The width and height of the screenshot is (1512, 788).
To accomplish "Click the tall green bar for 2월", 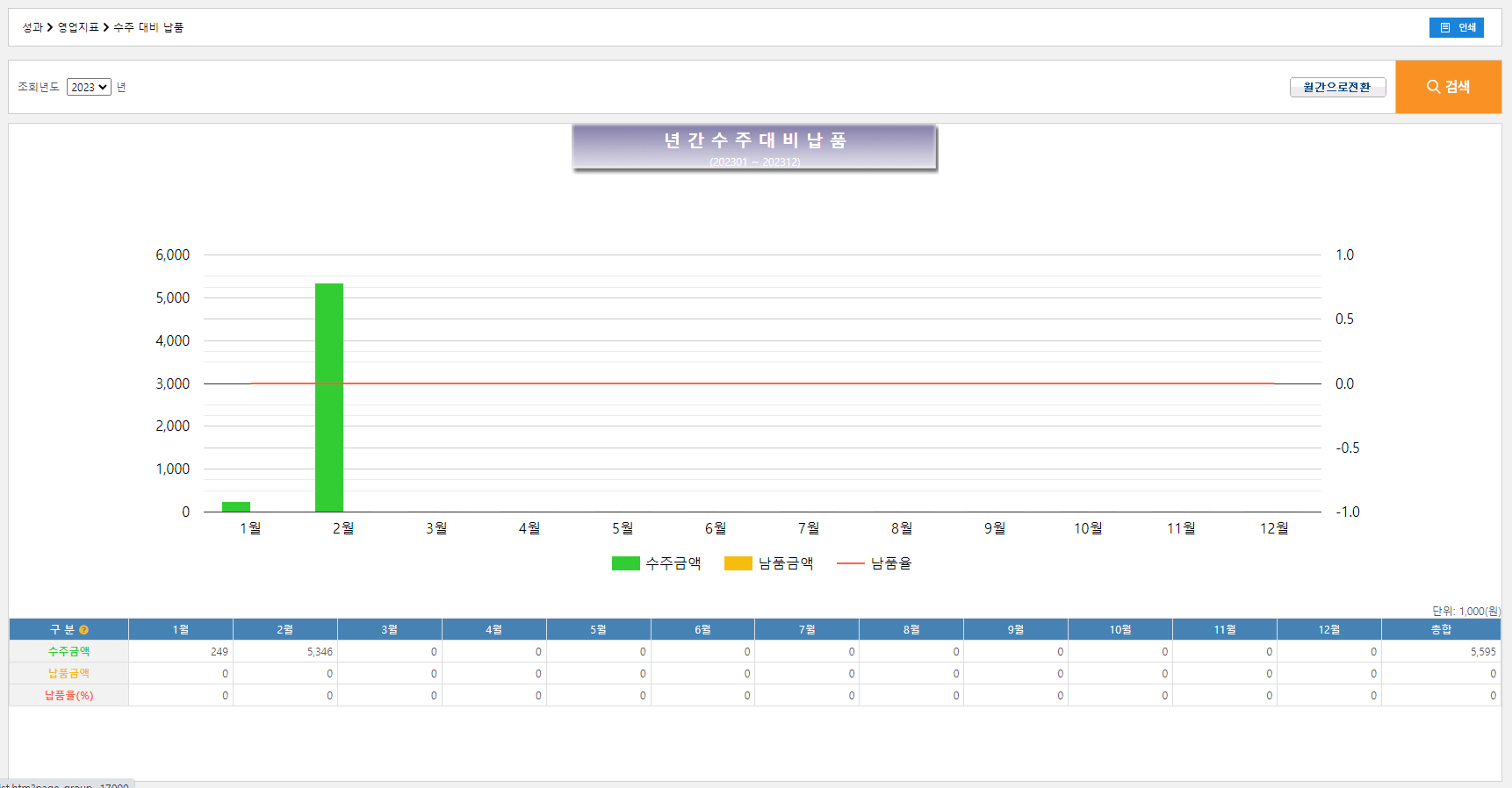I will coord(329,398).
